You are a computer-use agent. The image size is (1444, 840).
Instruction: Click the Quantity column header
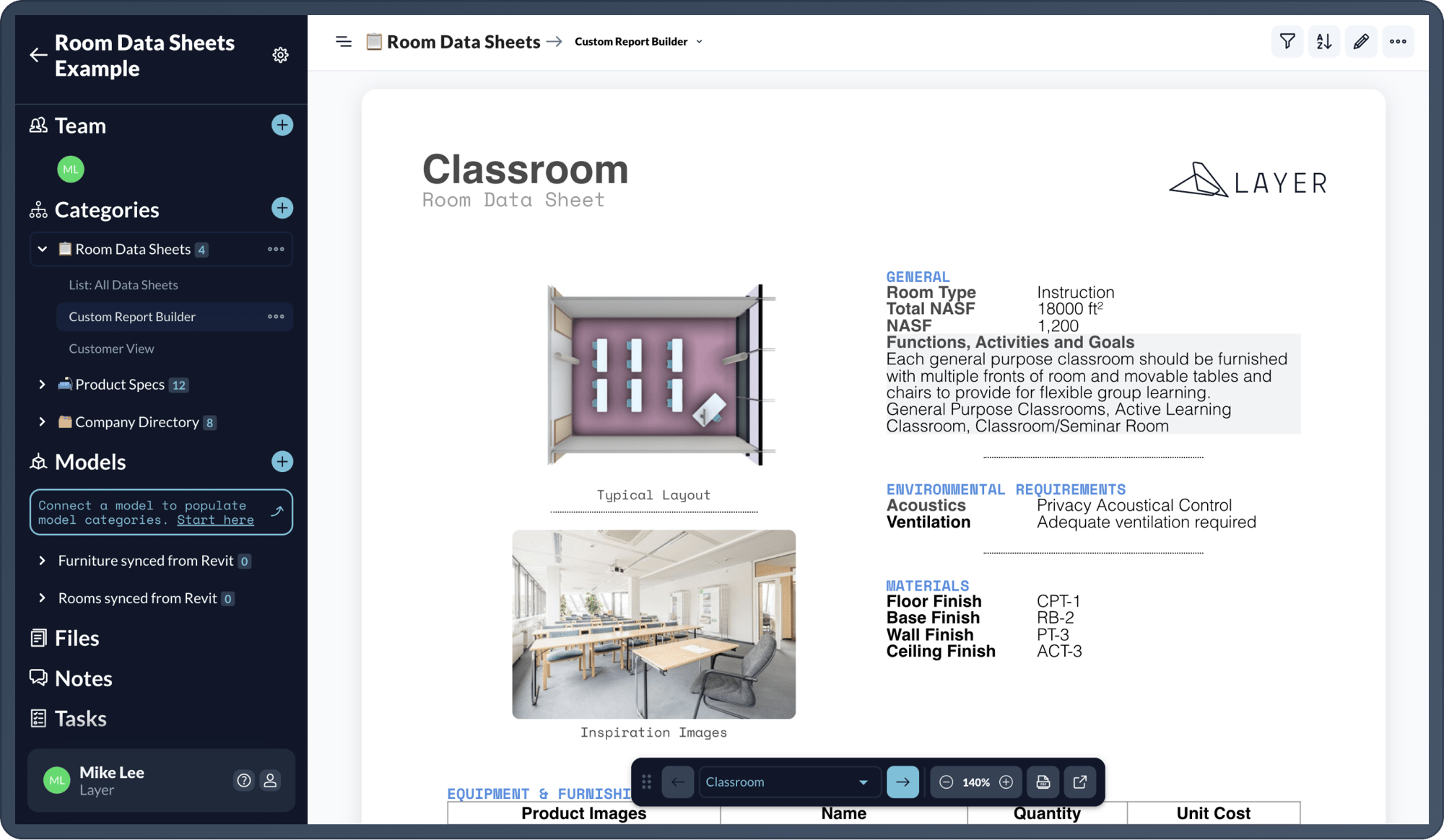[1047, 813]
